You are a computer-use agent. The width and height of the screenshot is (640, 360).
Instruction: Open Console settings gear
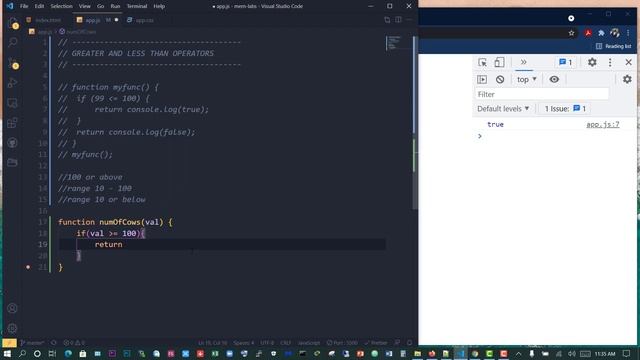[627, 80]
